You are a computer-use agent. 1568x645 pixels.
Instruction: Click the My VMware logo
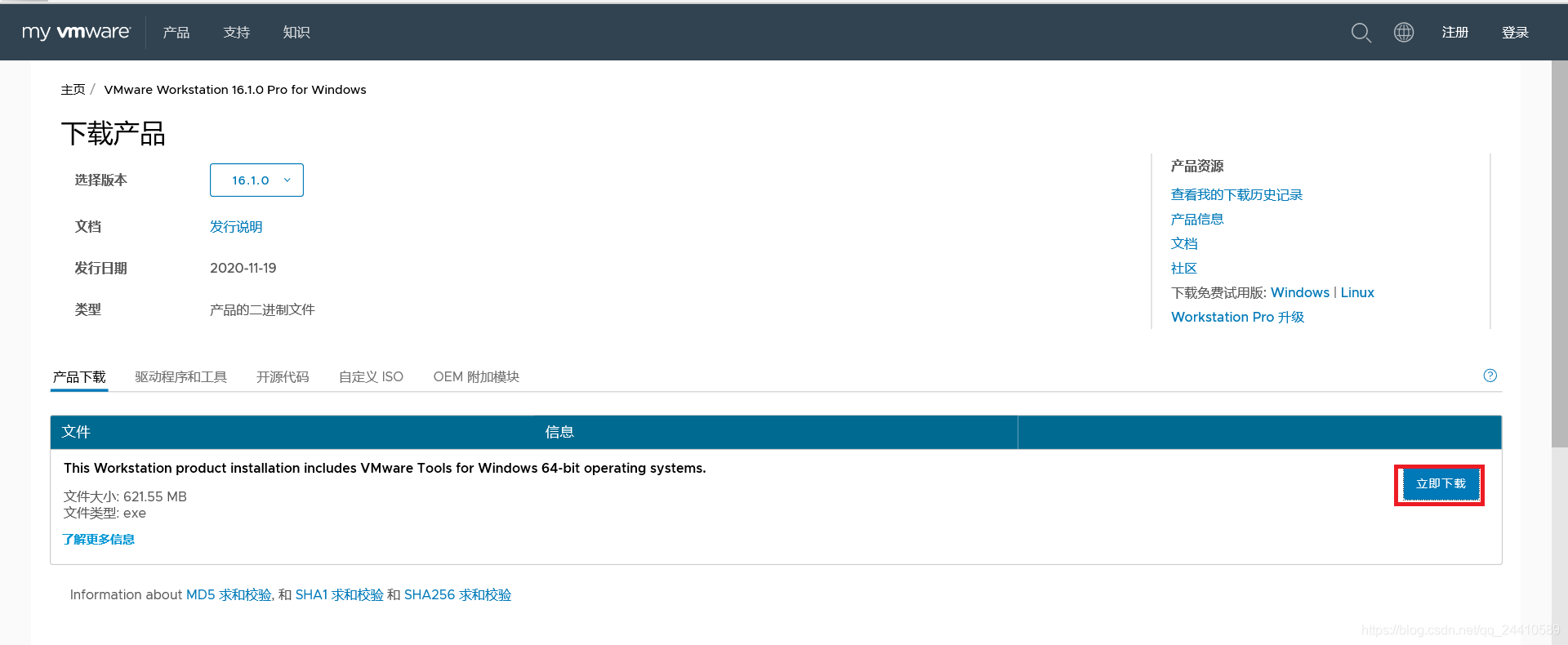(x=76, y=32)
